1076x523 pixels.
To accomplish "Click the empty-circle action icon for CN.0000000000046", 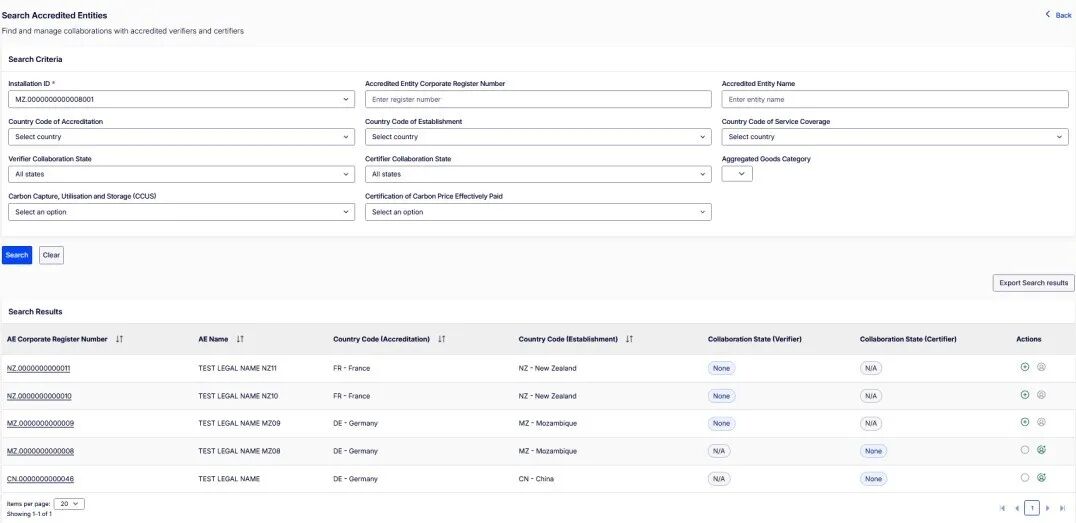I will (x=1025, y=478).
